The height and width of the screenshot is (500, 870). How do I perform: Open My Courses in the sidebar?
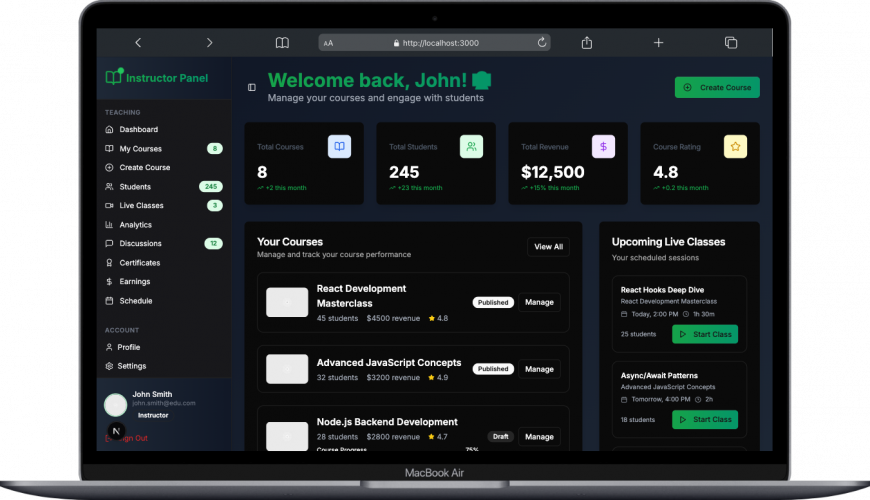pyautogui.click(x=164, y=149)
